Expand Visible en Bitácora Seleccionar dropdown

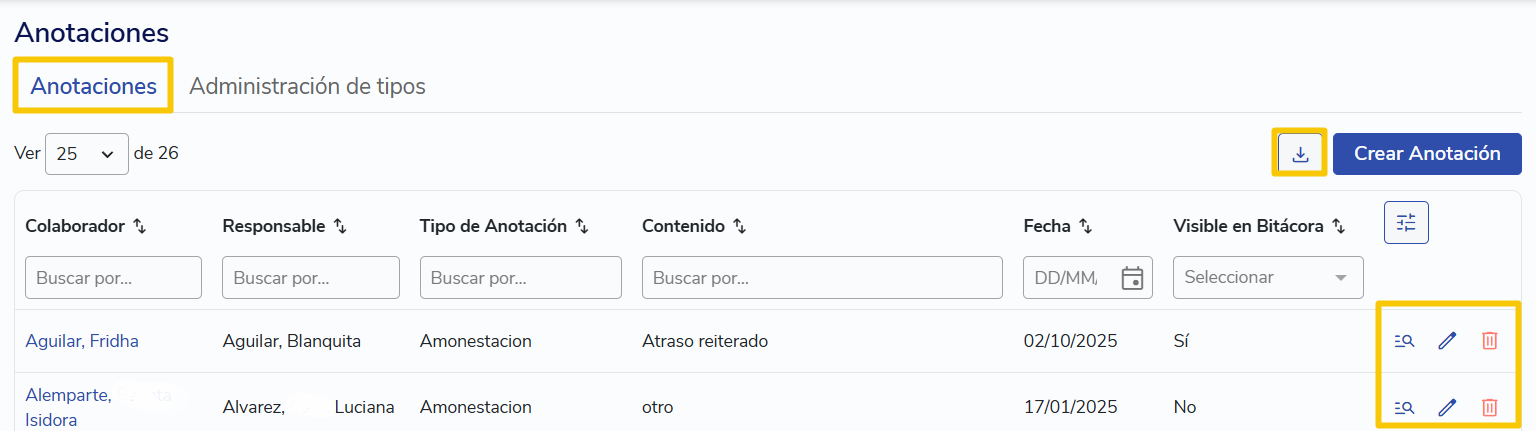pyautogui.click(x=1268, y=278)
